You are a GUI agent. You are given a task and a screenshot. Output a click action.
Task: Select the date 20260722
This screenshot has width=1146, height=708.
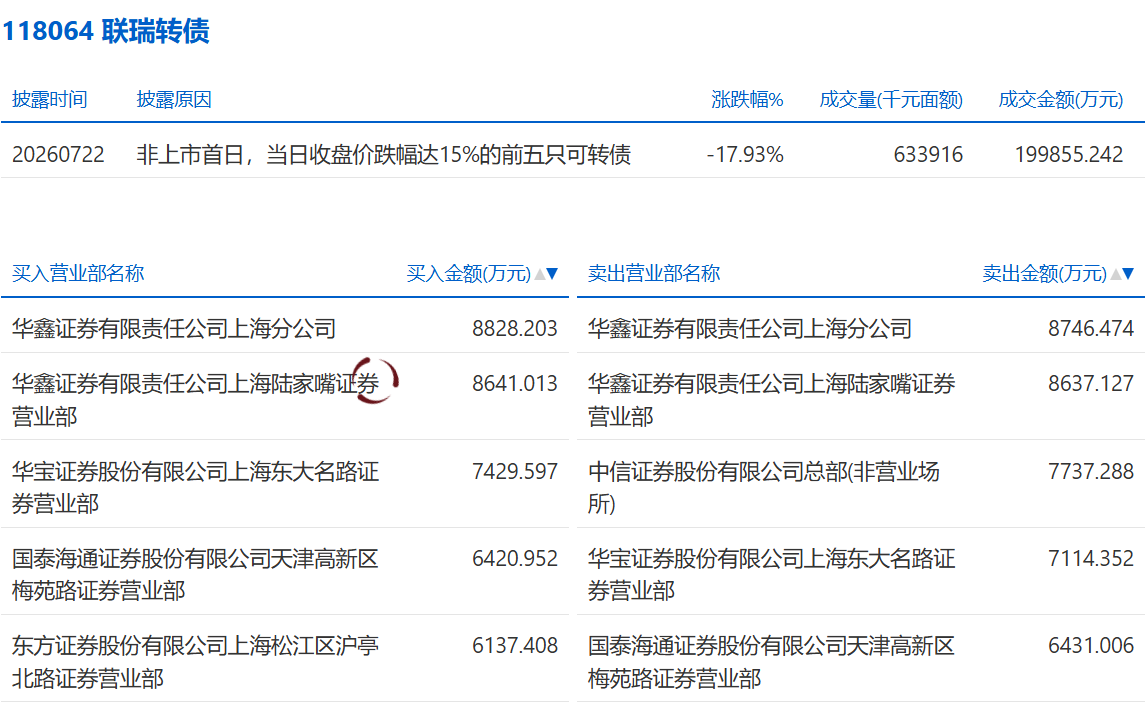(58, 155)
